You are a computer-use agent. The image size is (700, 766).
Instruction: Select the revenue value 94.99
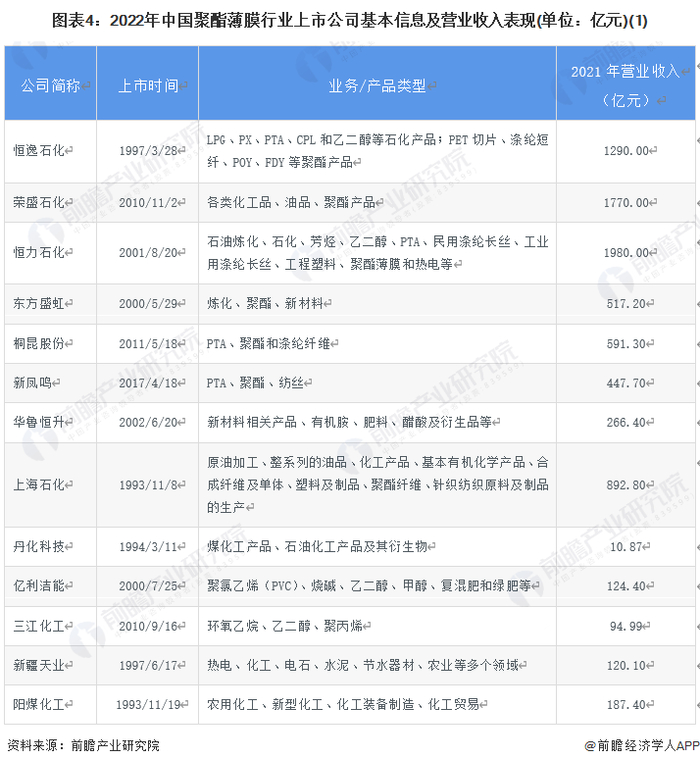626,626
